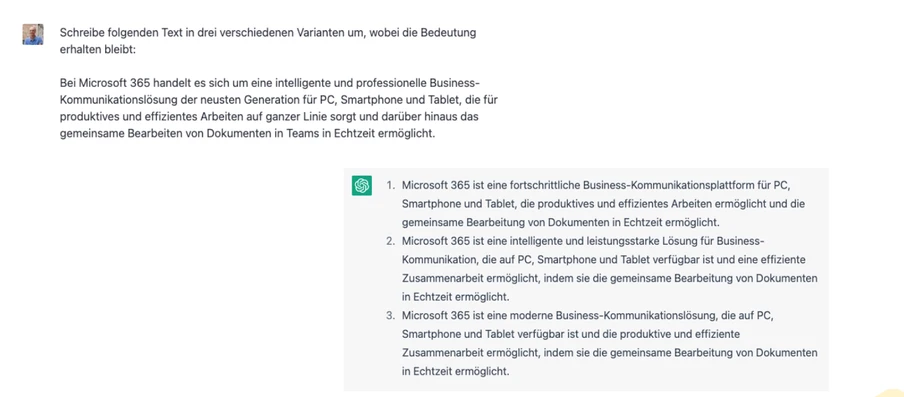Click the user profile avatar photo
The image size is (904, 397).
point(33,35)
